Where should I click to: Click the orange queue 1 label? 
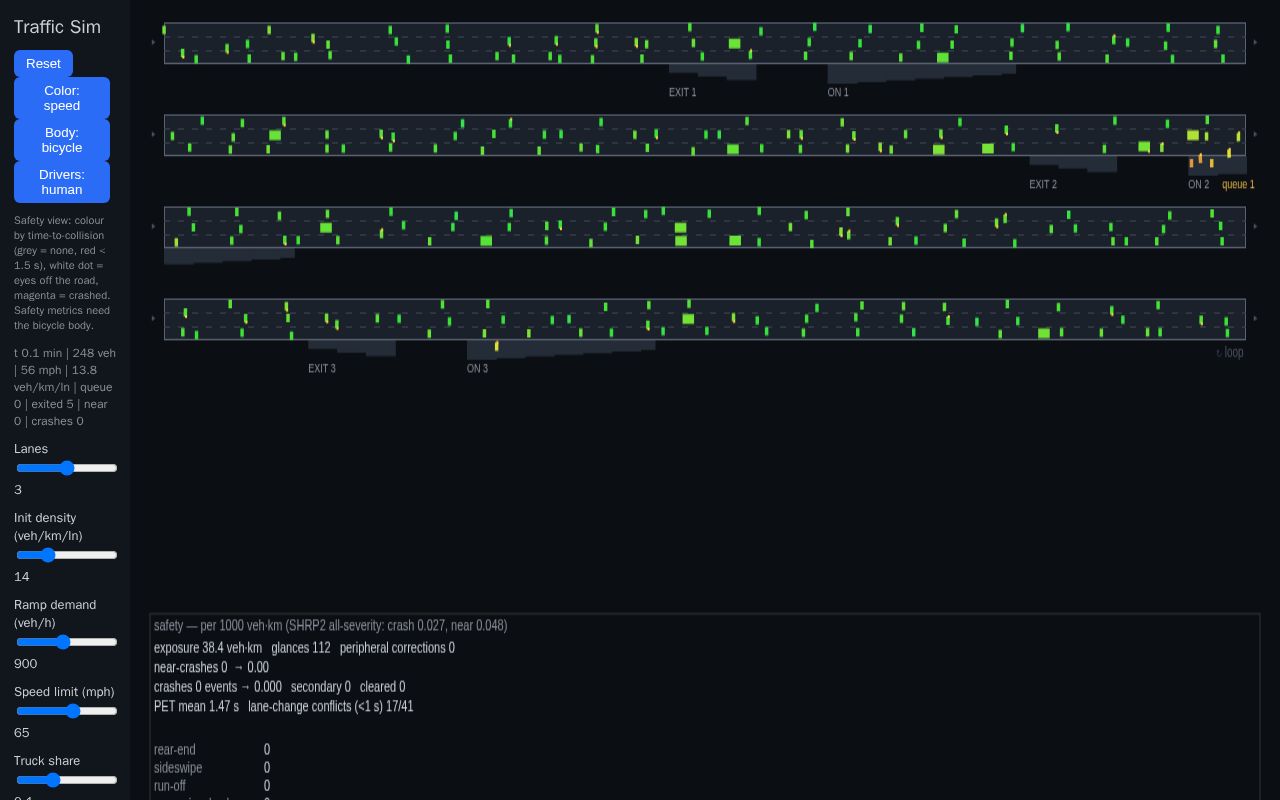pos(1238,184)
